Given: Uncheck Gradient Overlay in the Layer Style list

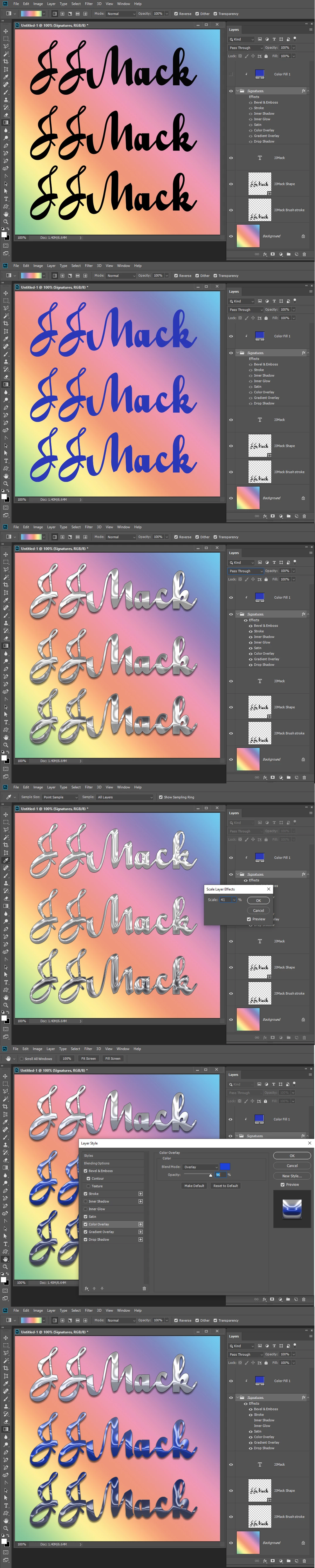Looking at the screenshot, I should [x=85, y=1231].
